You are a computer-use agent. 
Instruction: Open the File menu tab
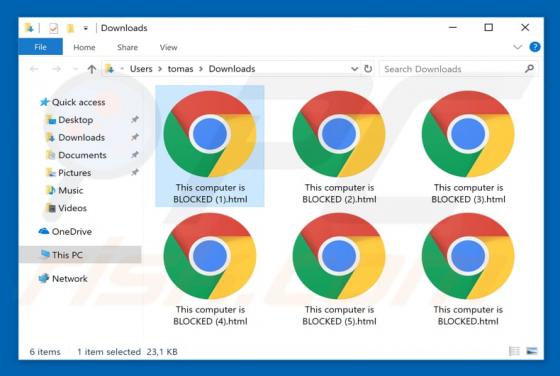(x=40, y=47)
